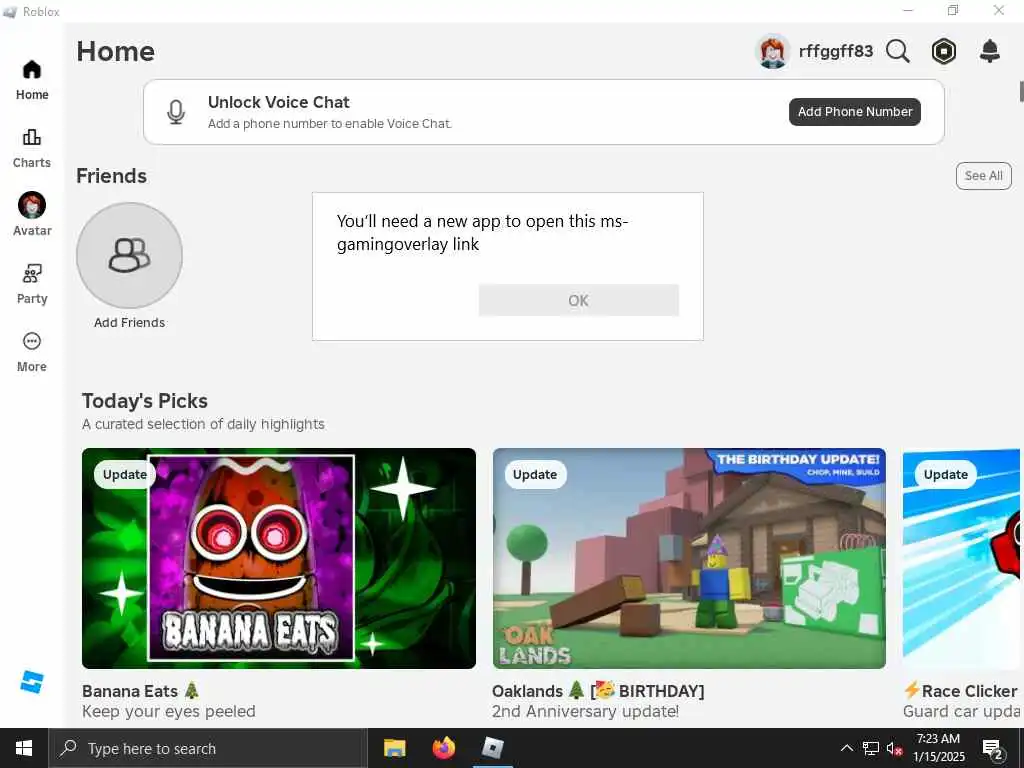1024x768 pixels.
Task: Click the Add Phone Number button
Action: [x=855, y=112]
